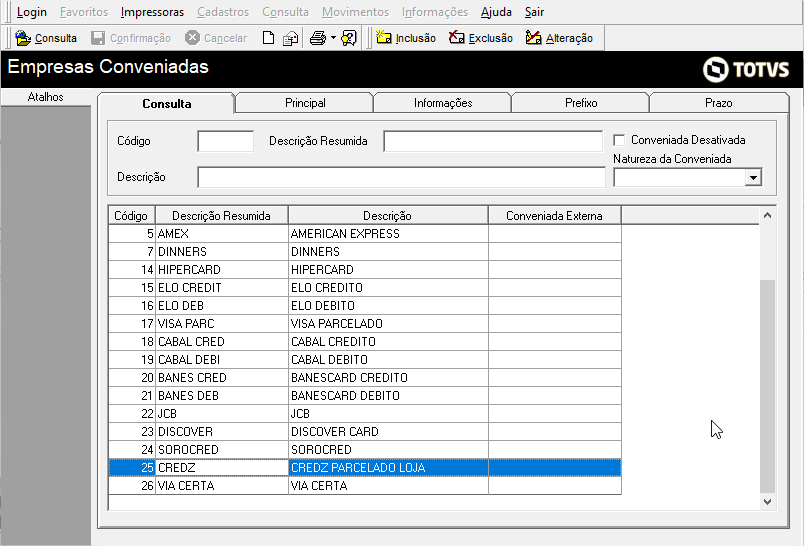
Task: Select the VIA CERTA description cell
Action: 388,486
